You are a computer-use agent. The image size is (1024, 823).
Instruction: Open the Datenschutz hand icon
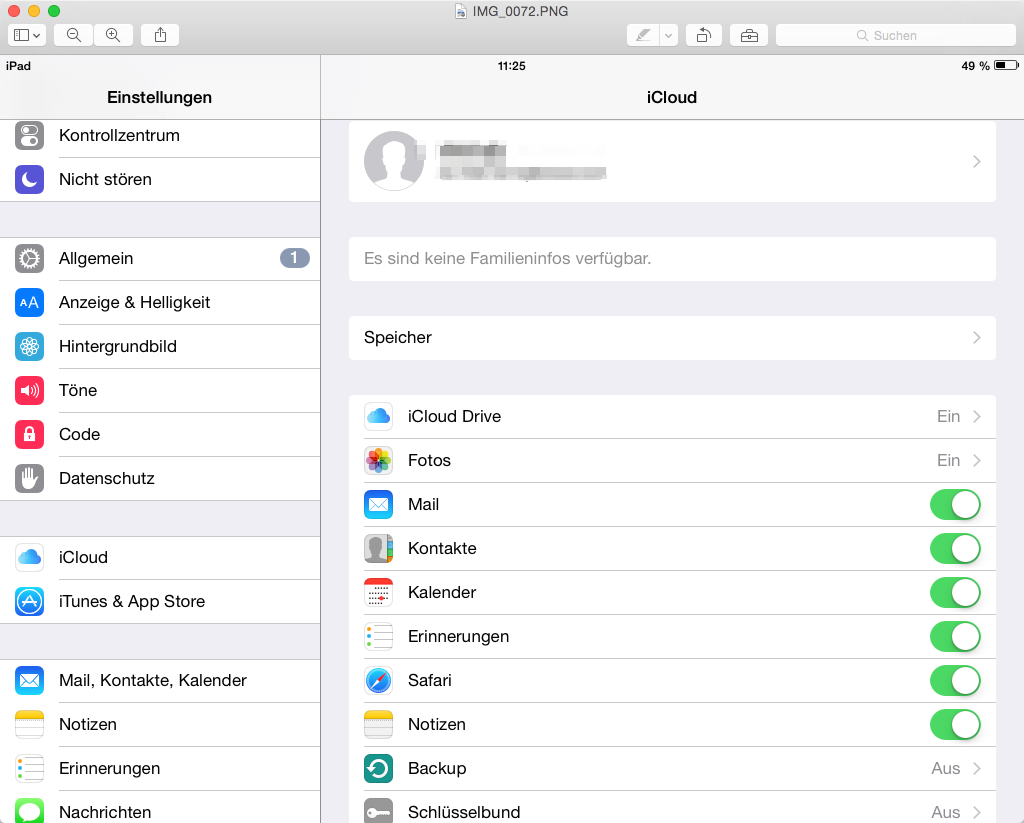29,478
